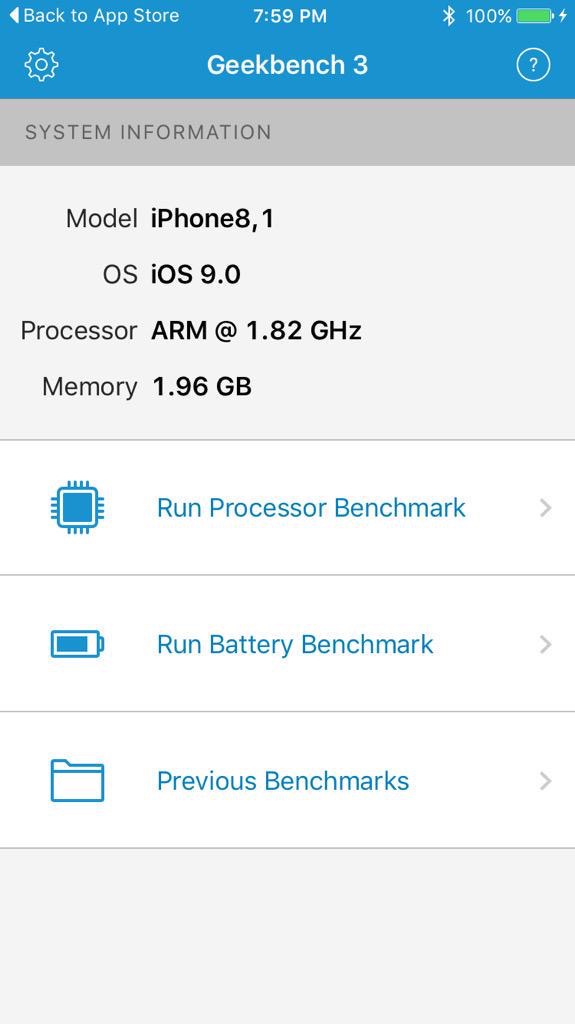Image resolution: width=575 pixels, height=1024 pixels.
Task: Tap the back arrow to App Store
Action: pos(14,15)
